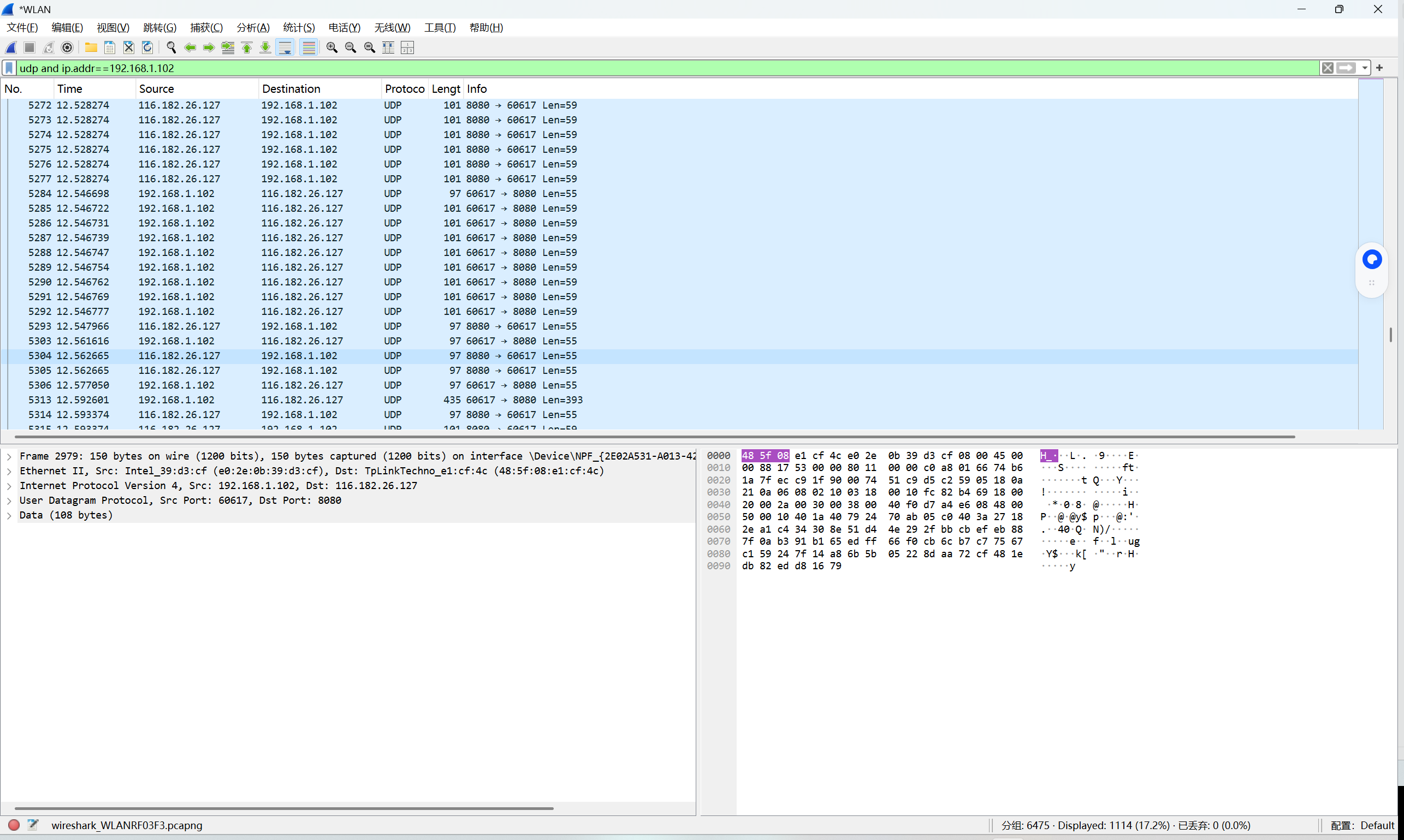
Task: Open the 统计(S) menu
Action: tap(299, 27)
